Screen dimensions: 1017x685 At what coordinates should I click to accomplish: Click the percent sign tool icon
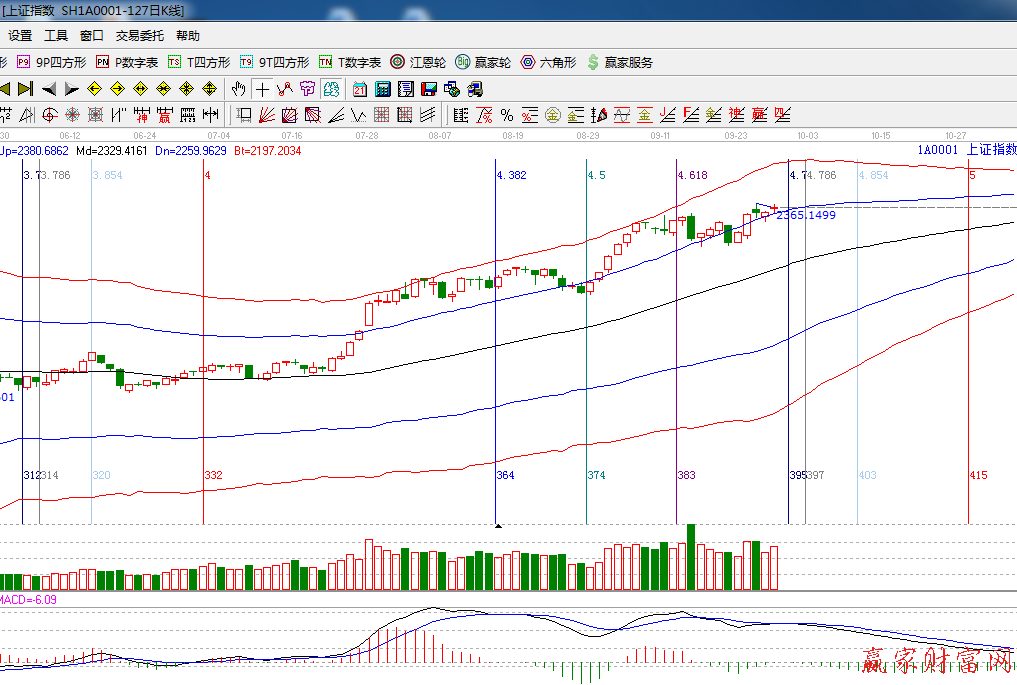(x=507, y=114)
